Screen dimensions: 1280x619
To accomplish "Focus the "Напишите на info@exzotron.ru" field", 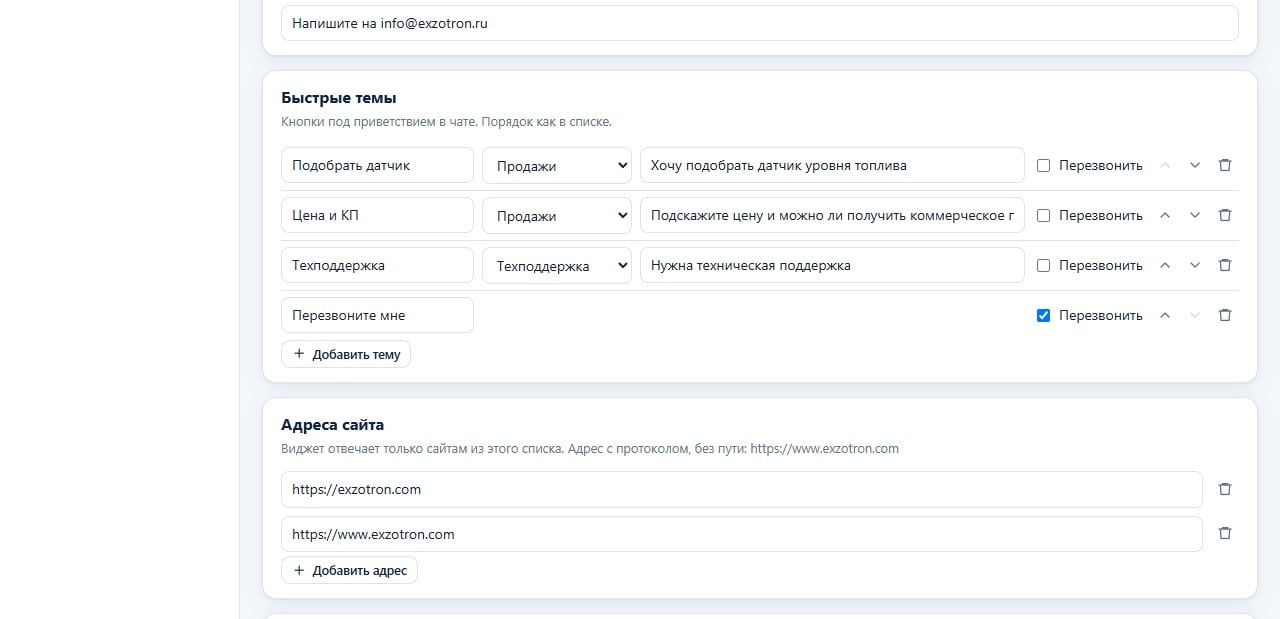I will click(760, 23).
